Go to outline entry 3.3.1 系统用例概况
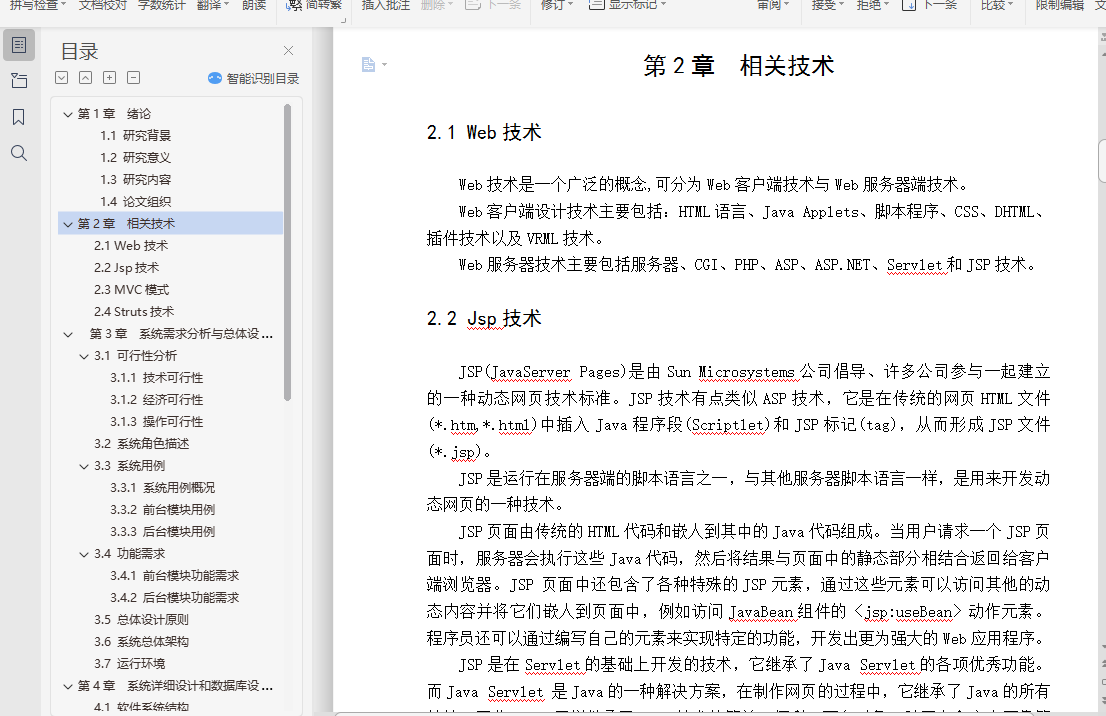Image resolution: width=1106 pixels, height=716 pixels. click(162, 487)
